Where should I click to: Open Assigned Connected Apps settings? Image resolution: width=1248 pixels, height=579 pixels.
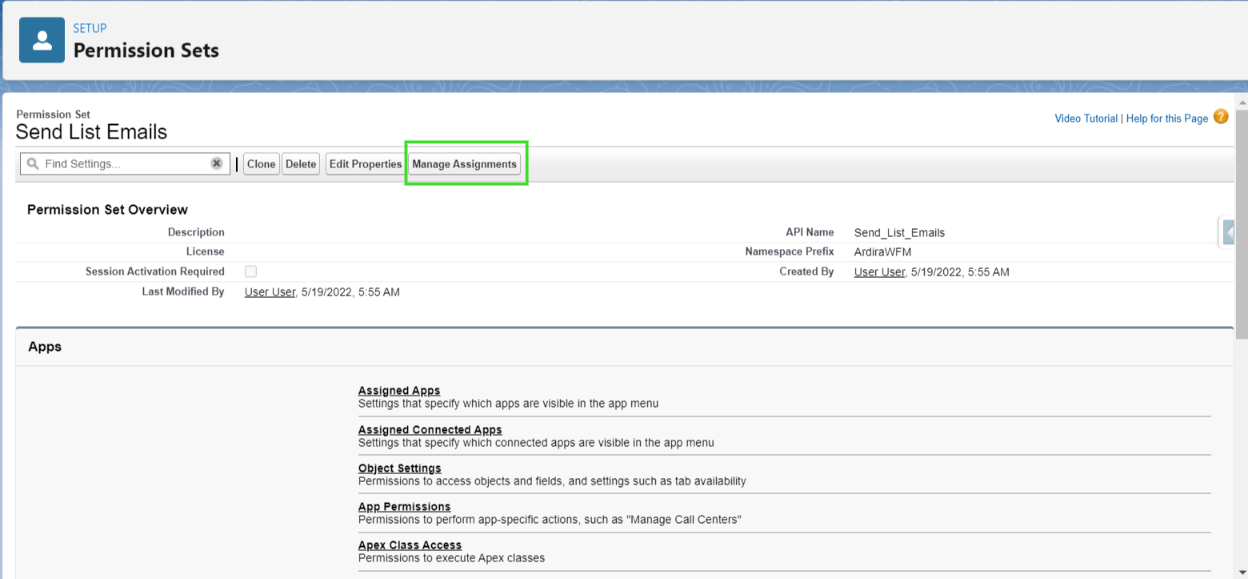(428, 429)
